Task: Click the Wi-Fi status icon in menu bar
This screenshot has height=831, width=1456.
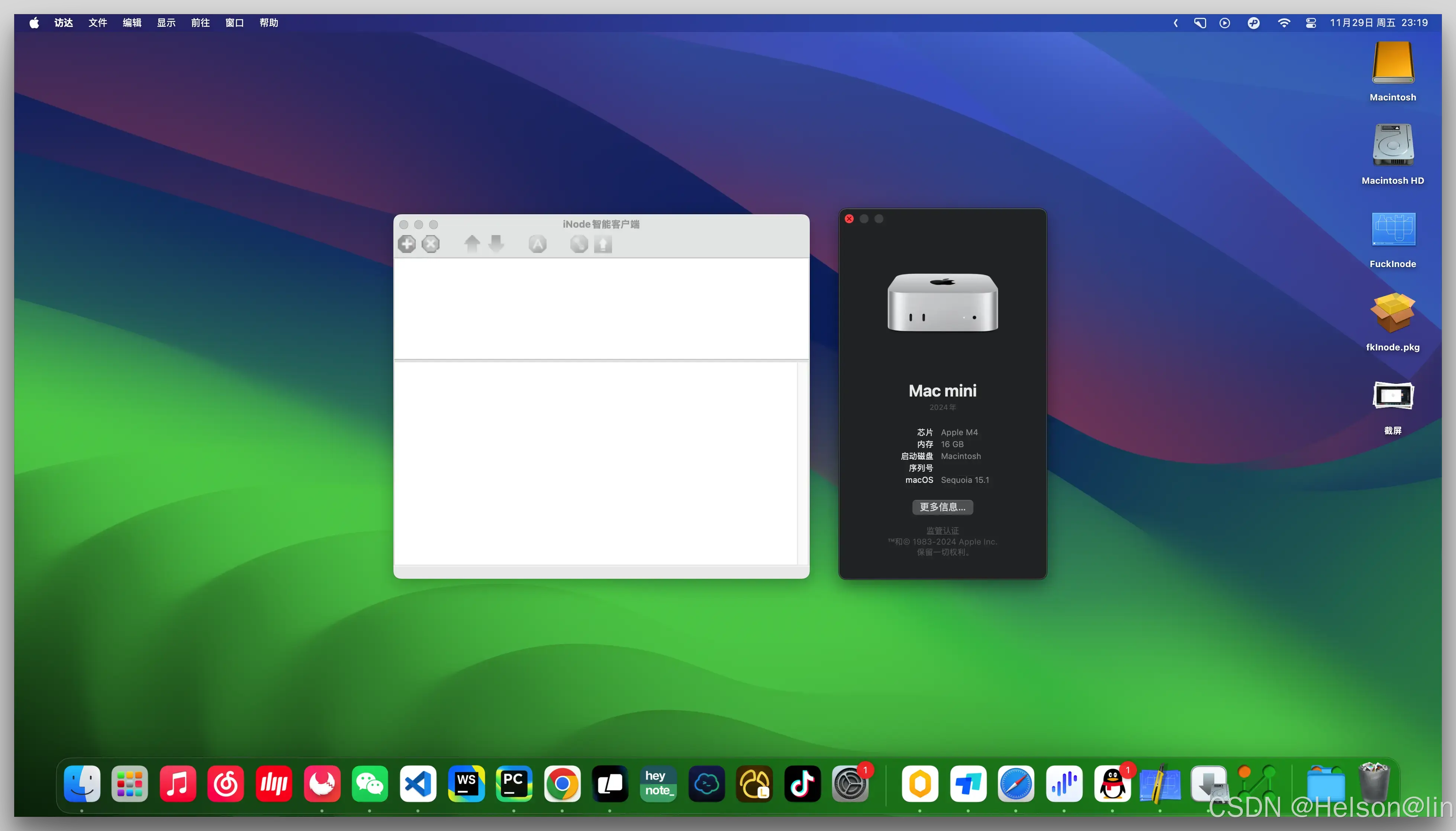Action: click(1284, 23)
